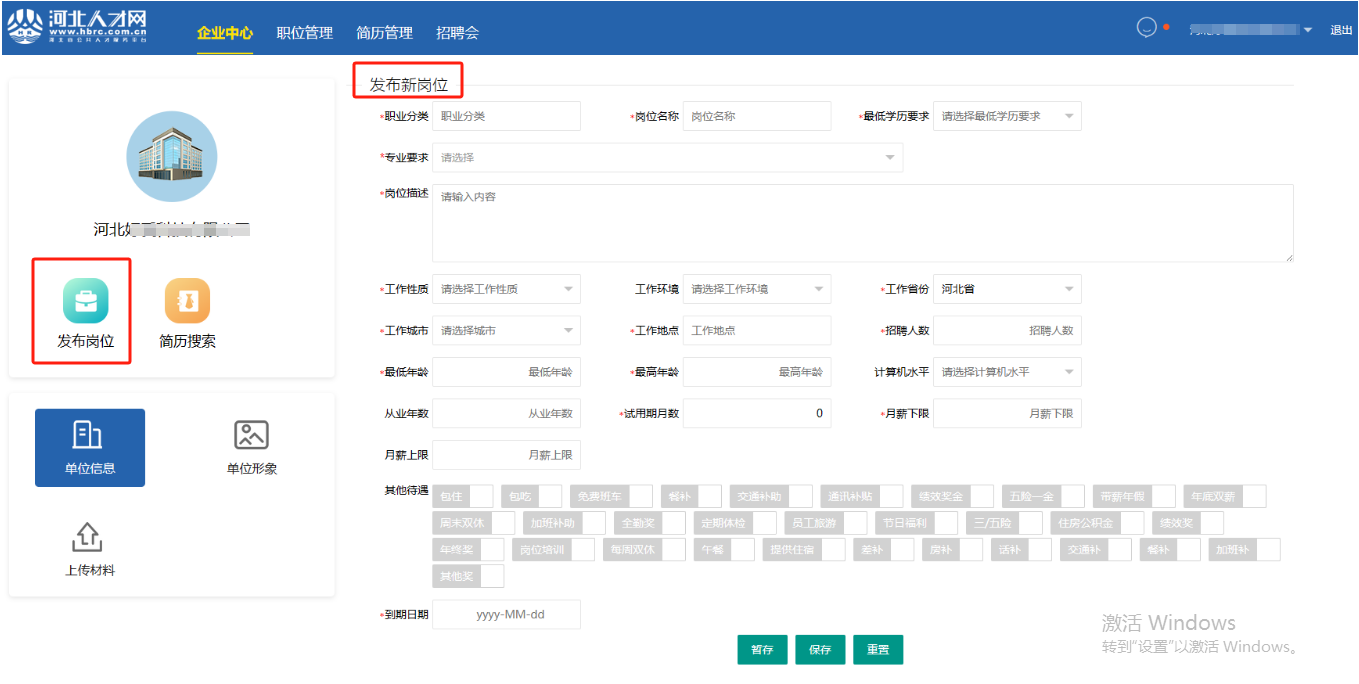The height and width of the screenshot is (684, 1359).
Task: Toggle the 五险一金 benefit switch
Action: pos(1072,496)
